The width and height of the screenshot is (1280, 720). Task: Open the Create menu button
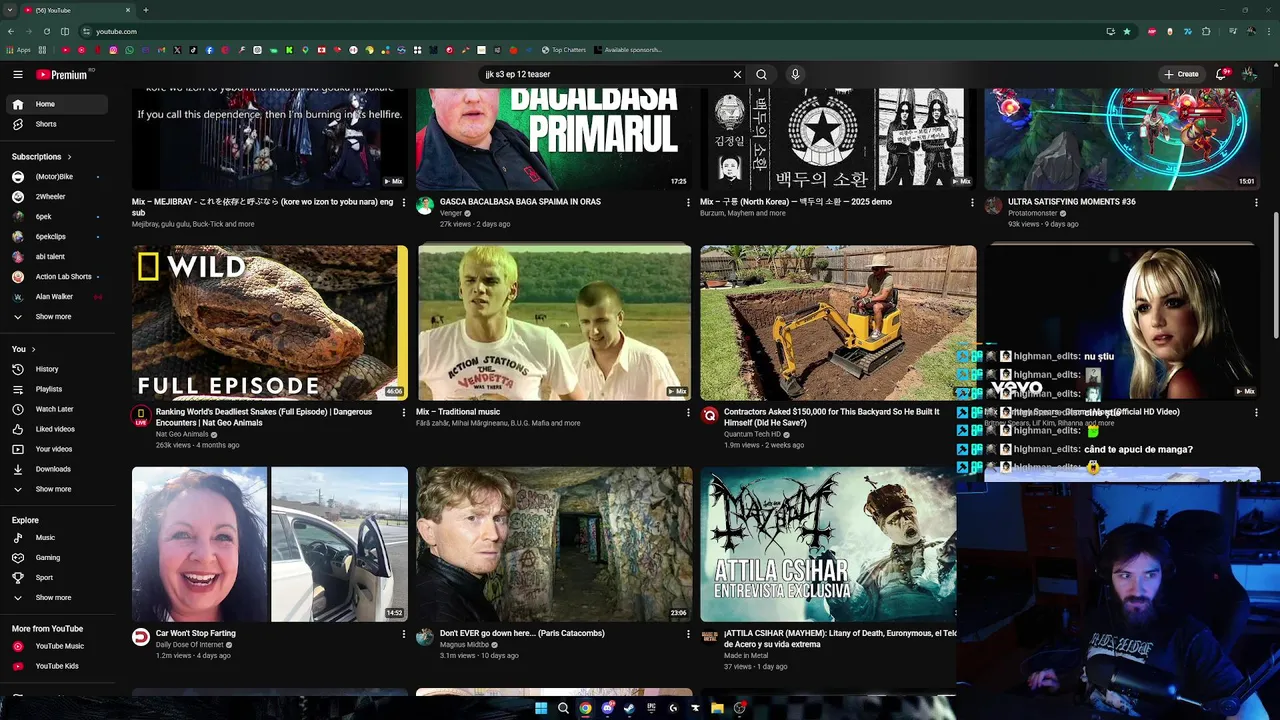pos(1181,74)
